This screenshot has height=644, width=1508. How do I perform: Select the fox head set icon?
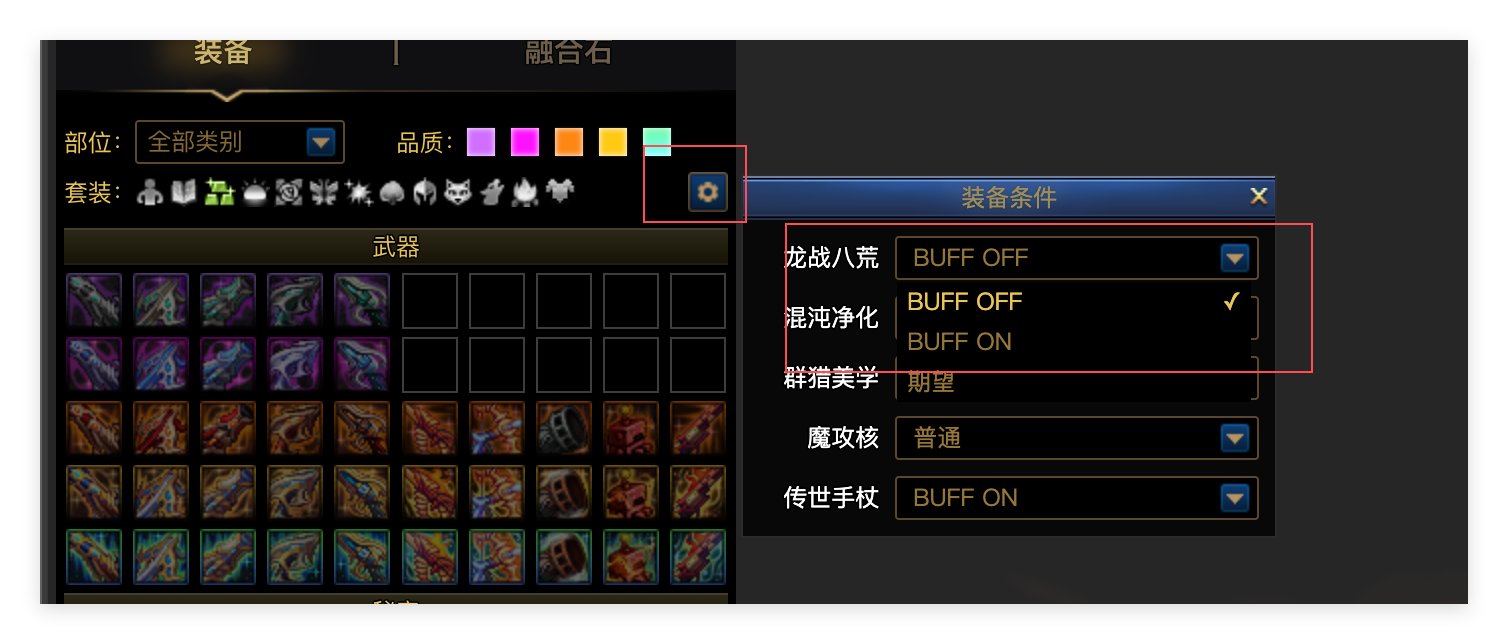click(x=457, y=192)
